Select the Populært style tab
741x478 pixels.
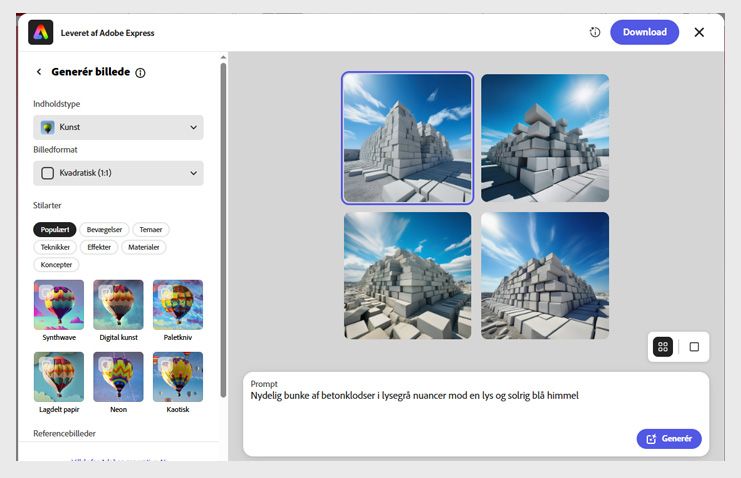tap(55, 229)
